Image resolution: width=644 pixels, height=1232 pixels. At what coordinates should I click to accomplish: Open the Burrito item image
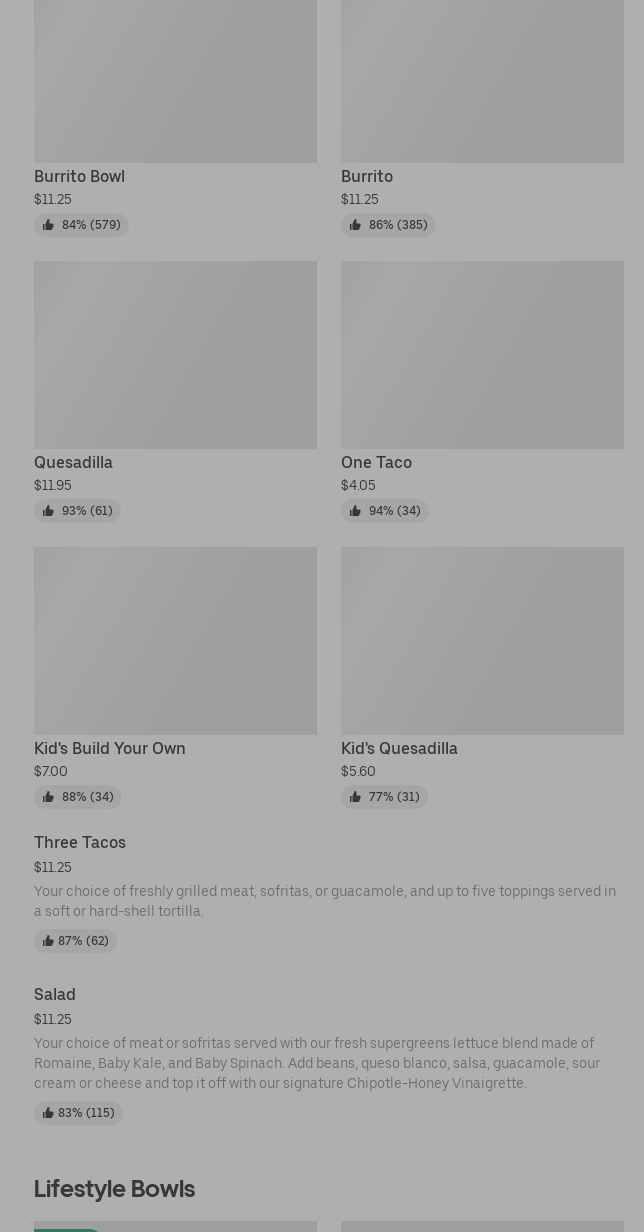pos(482,80)
